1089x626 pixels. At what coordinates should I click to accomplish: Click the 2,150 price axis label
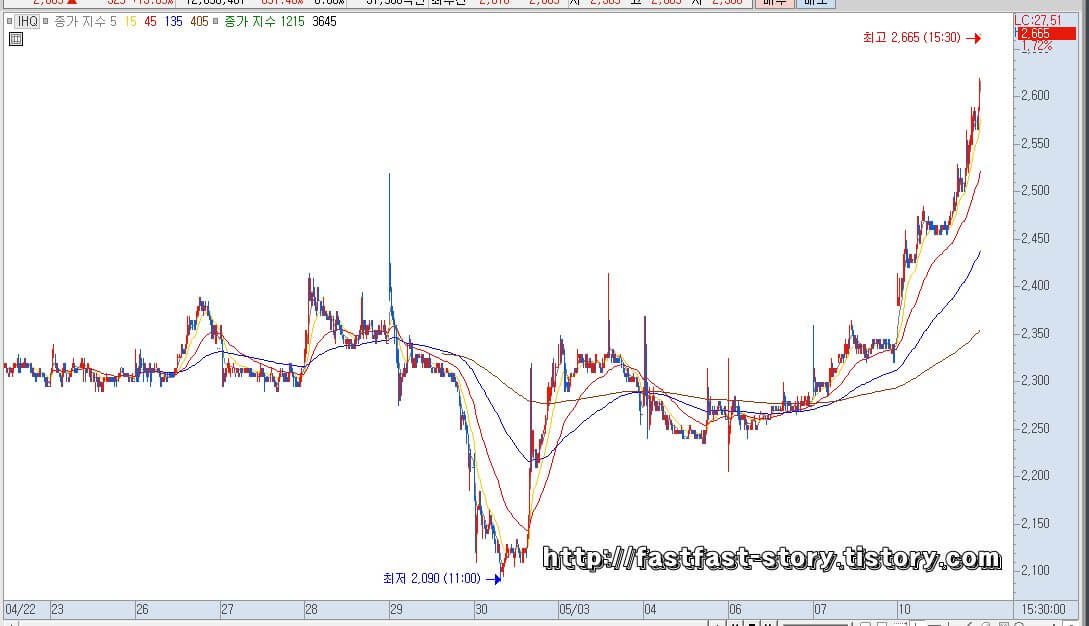[1035, 523]
